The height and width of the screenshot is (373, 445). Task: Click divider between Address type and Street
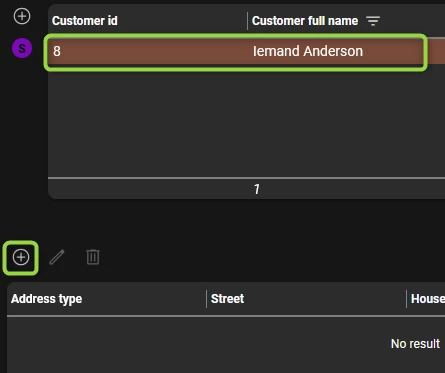tap(206, 299)
